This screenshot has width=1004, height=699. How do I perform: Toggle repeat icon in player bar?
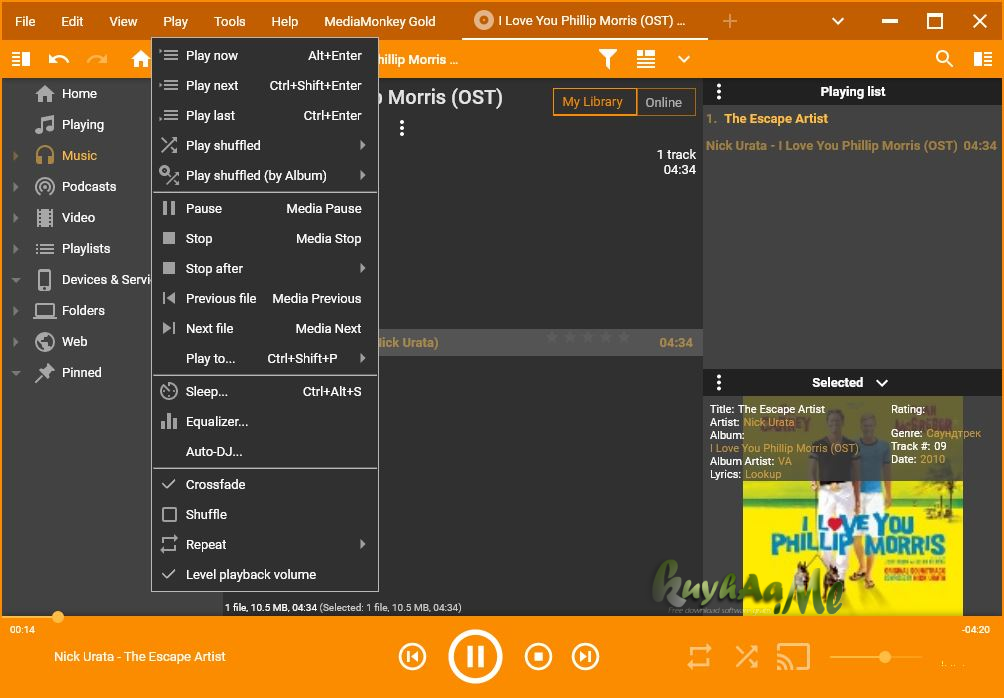click(x=699, y=657)
